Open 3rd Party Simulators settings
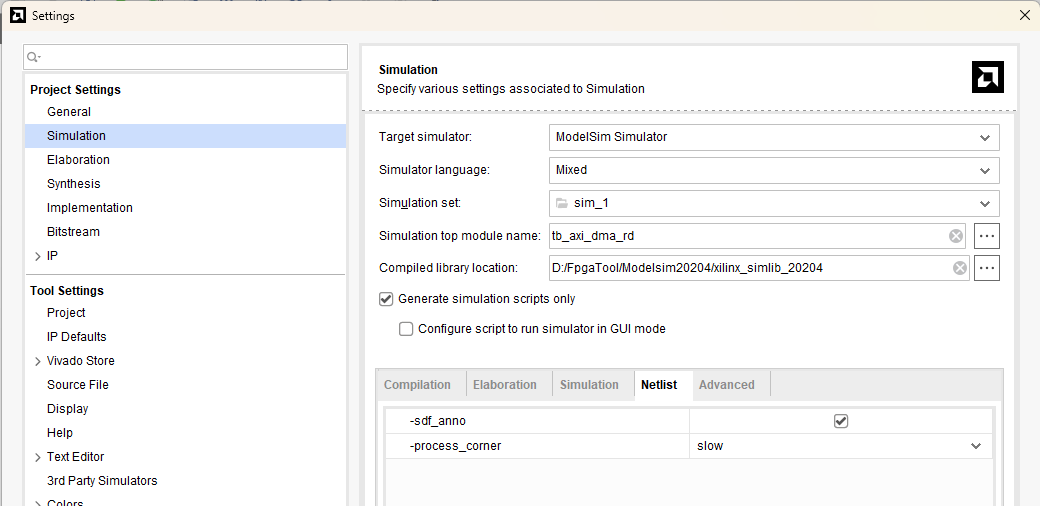 coord(102,480)
